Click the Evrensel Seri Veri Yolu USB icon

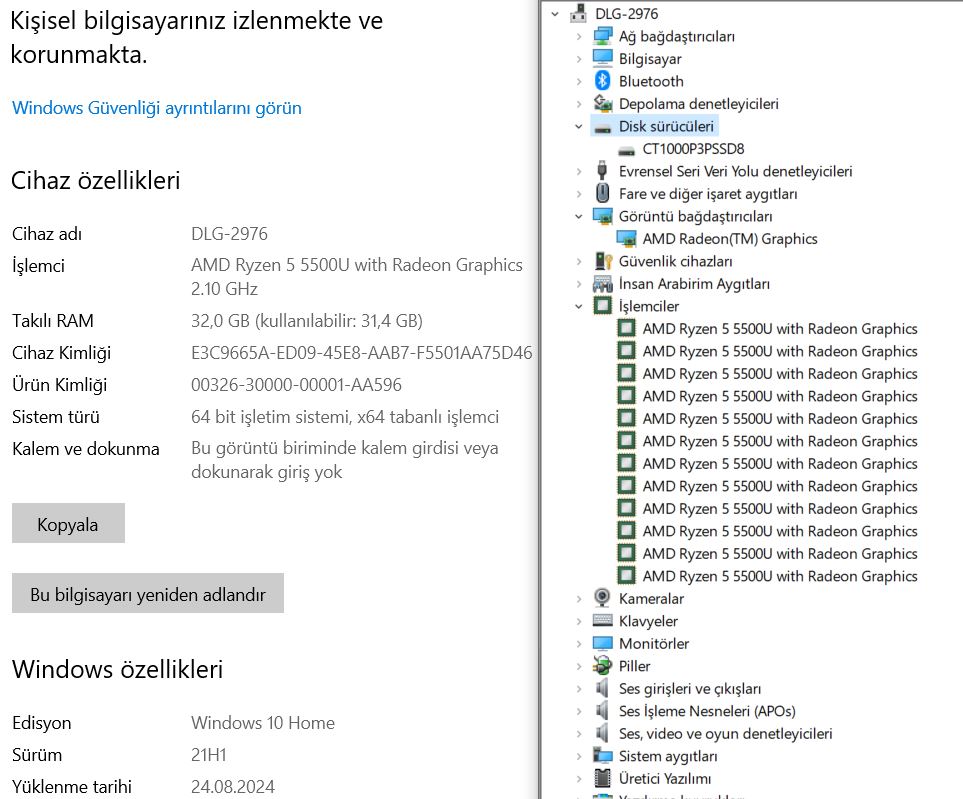tap(602, 171)
